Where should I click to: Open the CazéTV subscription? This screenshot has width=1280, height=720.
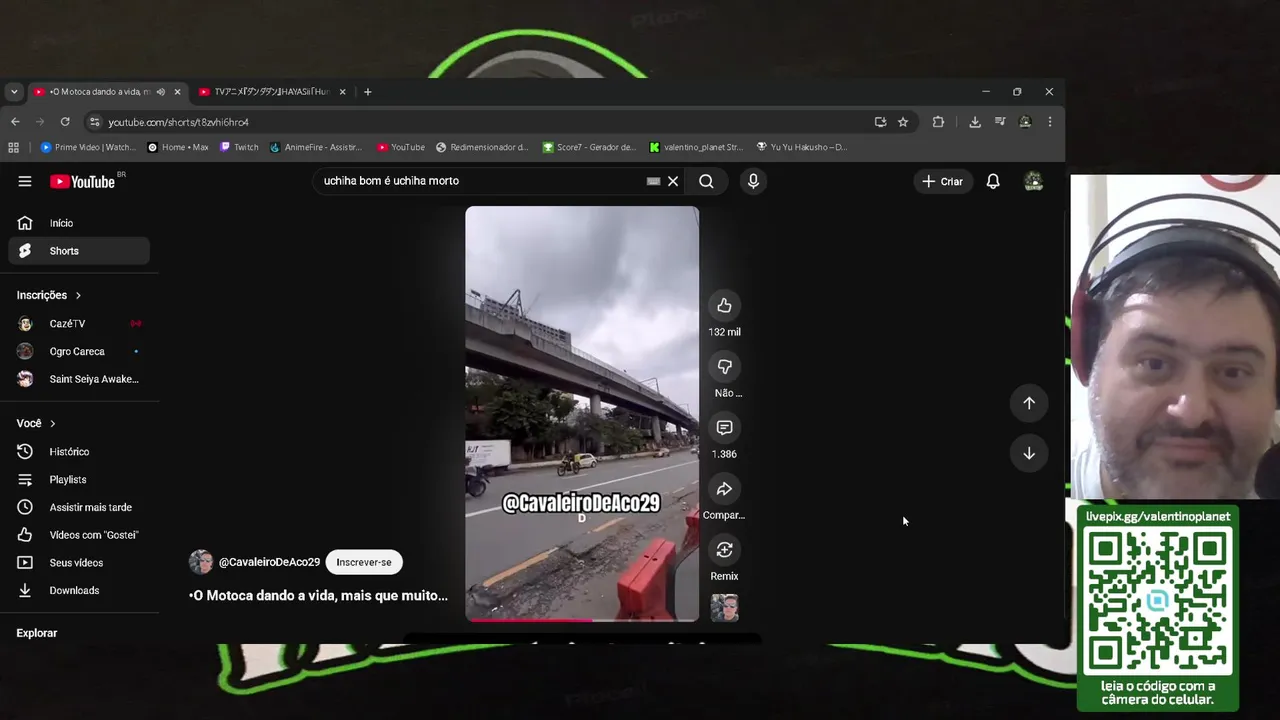(79, 324)
